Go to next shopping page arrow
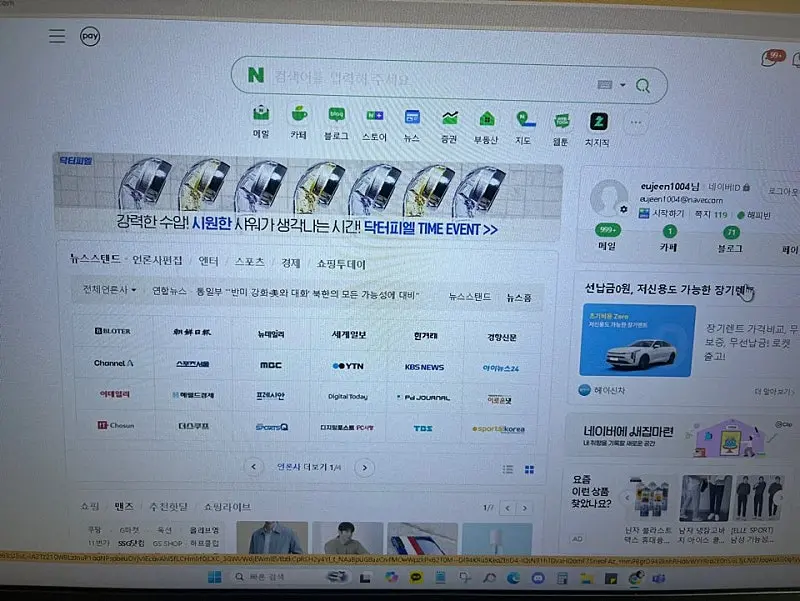Viewport: 800px width, 601px height. click(x=524, y=508)
